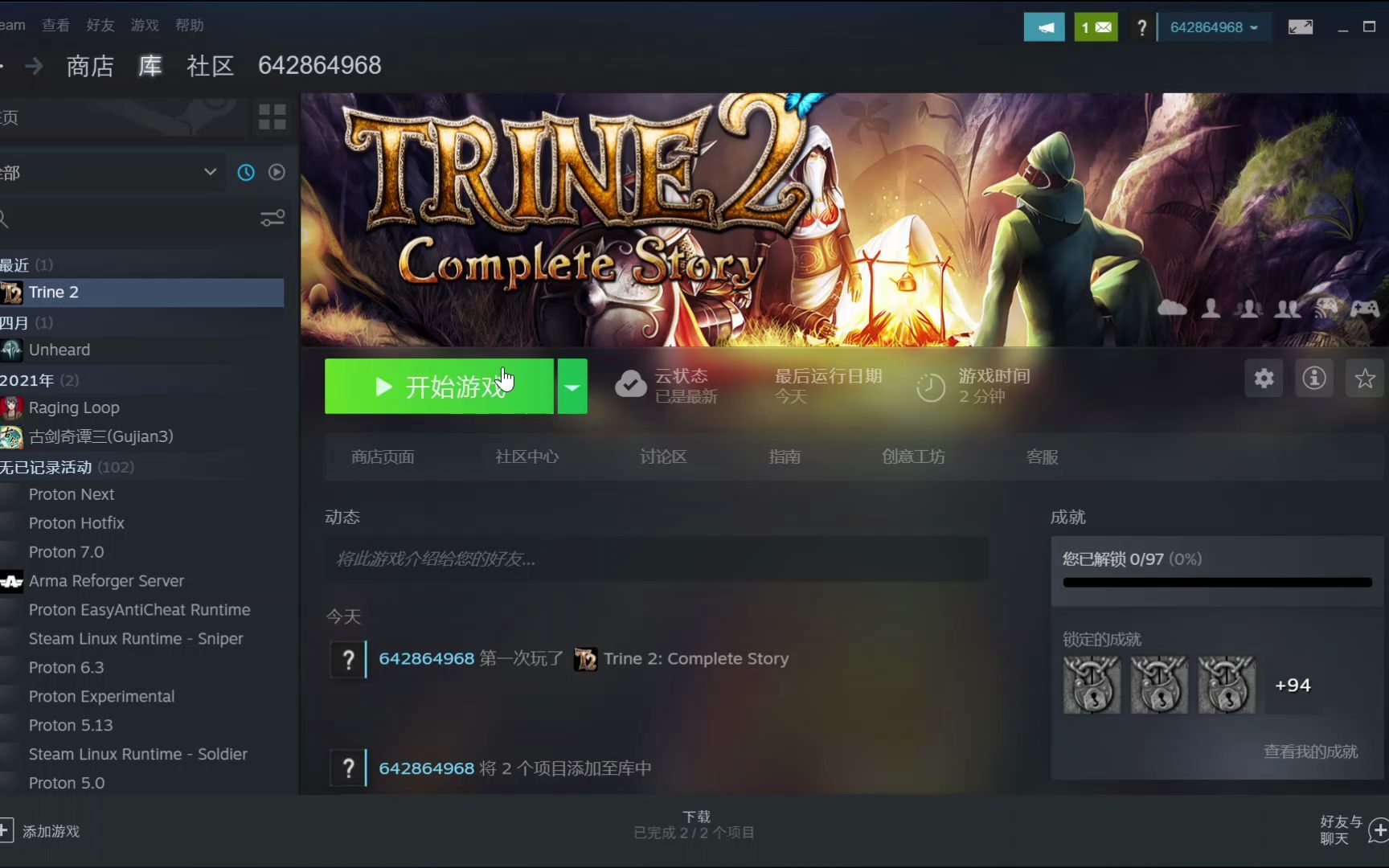This screenshot has height=868, width=1389.
Task: Toggle show ready-to-play games icon
Action: pyautogui.click(x=277, y=172)
